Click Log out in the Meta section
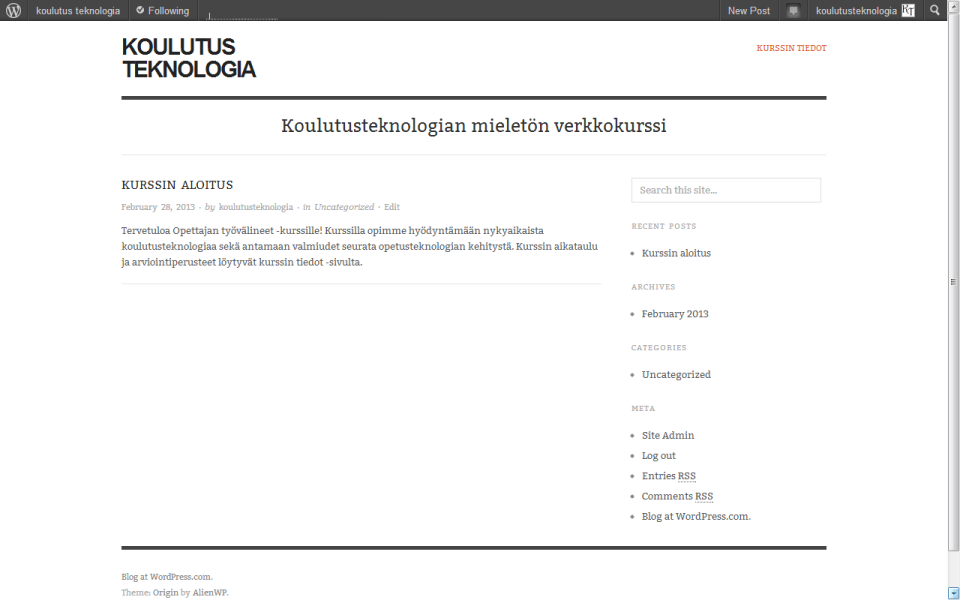The image size is (960, 600). 659,456
